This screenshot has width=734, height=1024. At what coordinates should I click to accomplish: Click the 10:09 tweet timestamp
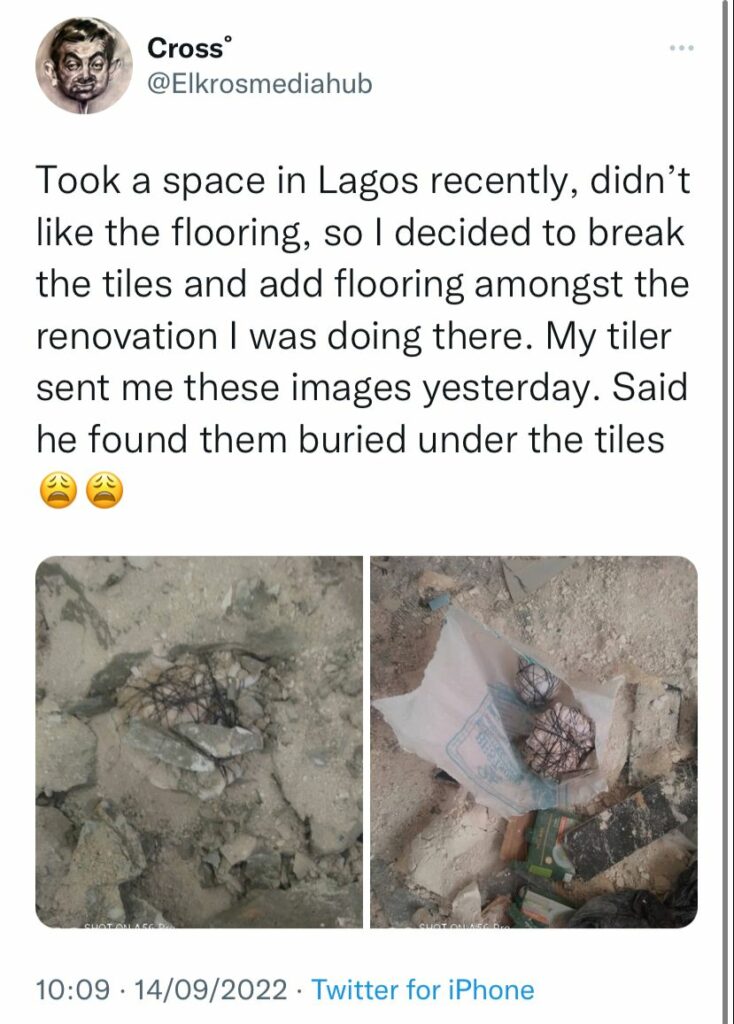click(x=72, y=989)
